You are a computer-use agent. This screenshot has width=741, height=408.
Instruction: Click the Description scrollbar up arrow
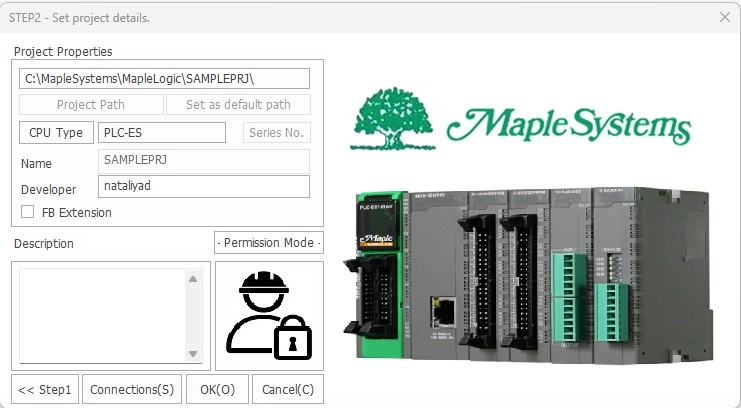(x=193, y=279)
